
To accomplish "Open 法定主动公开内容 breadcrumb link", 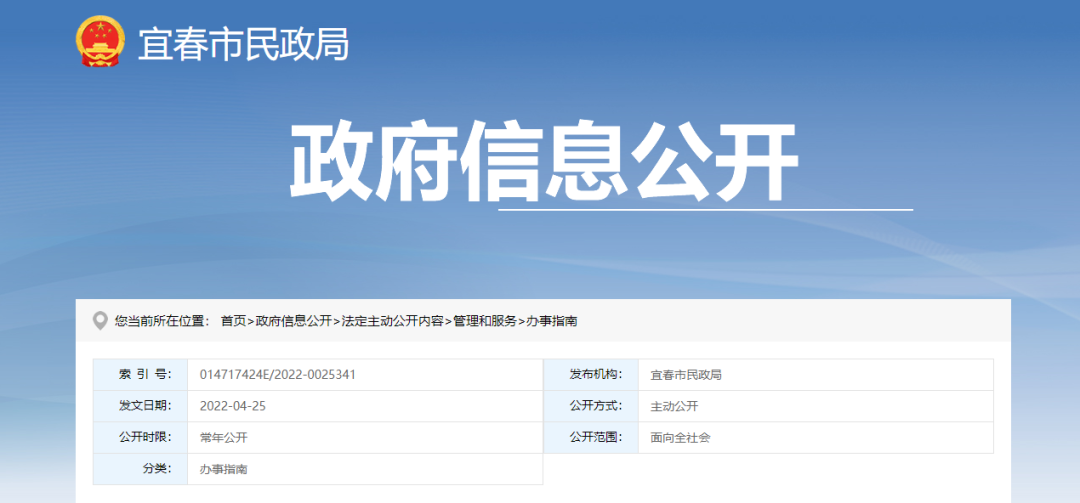I will [392, 321].
